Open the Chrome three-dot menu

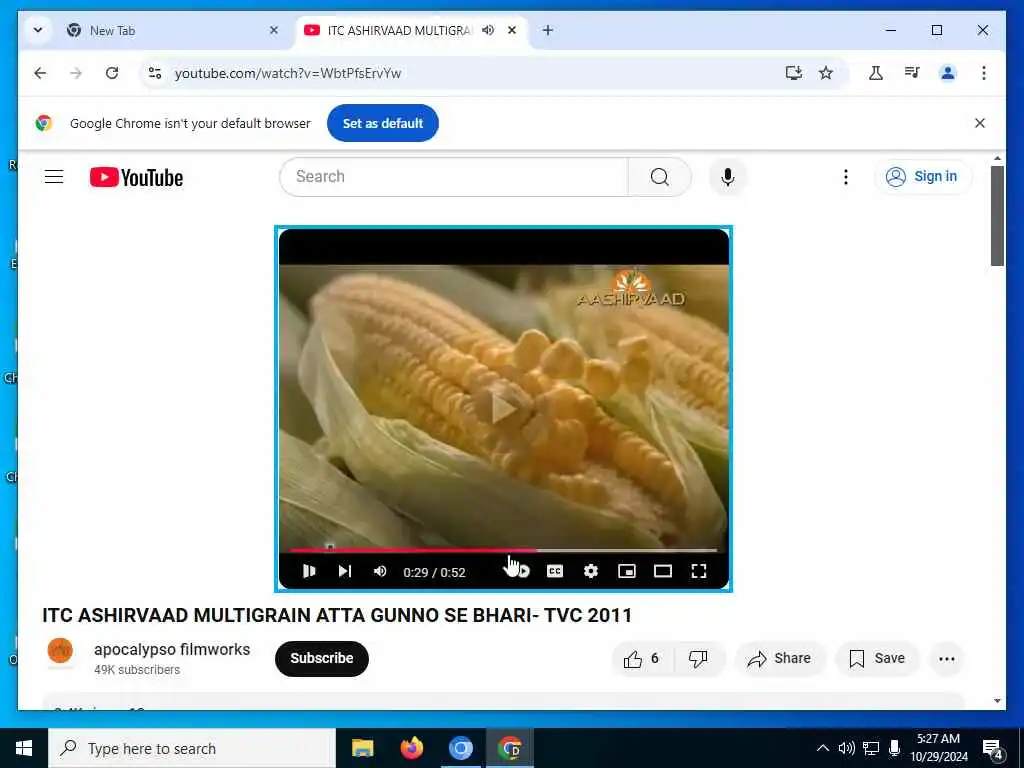984,73
